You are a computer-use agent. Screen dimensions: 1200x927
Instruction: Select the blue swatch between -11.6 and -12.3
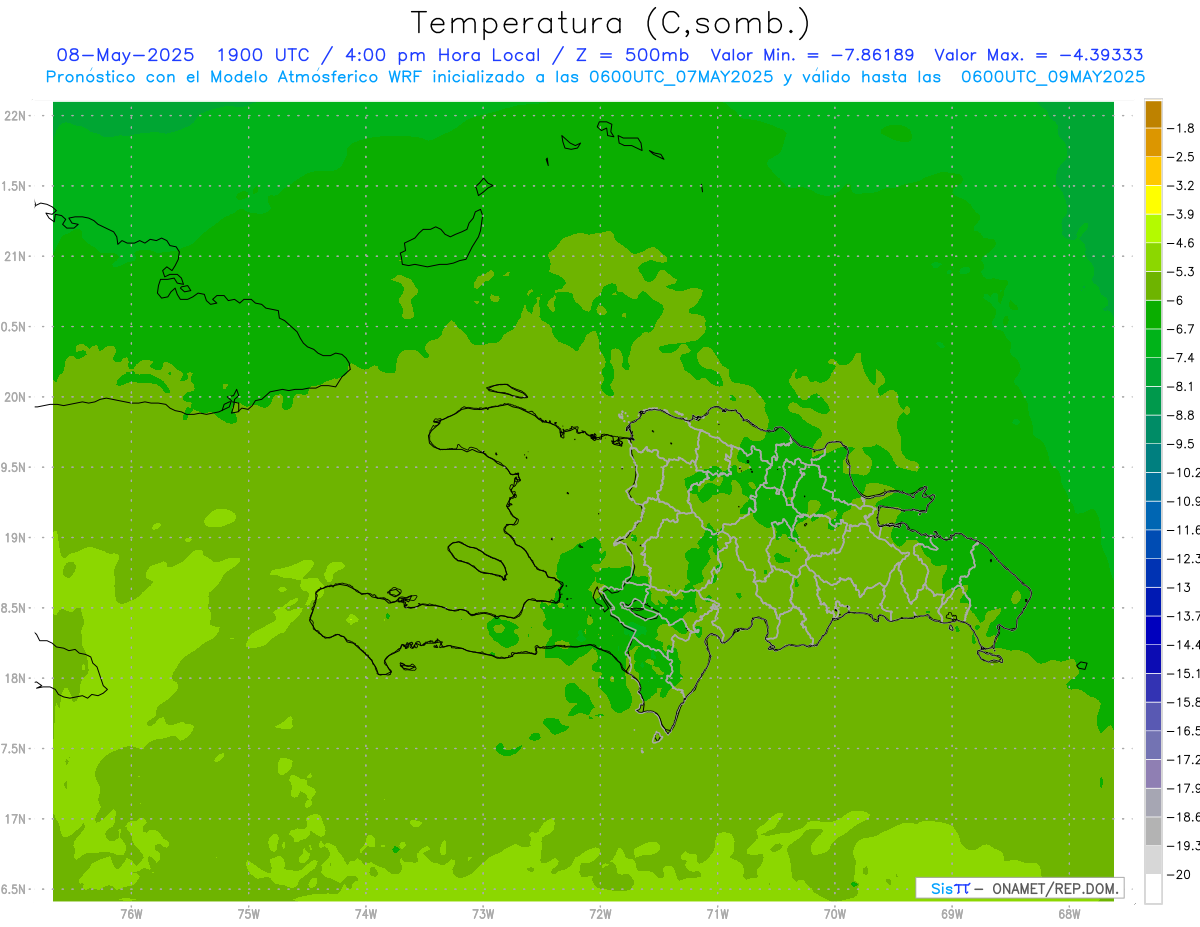[x=1153, y=544]
